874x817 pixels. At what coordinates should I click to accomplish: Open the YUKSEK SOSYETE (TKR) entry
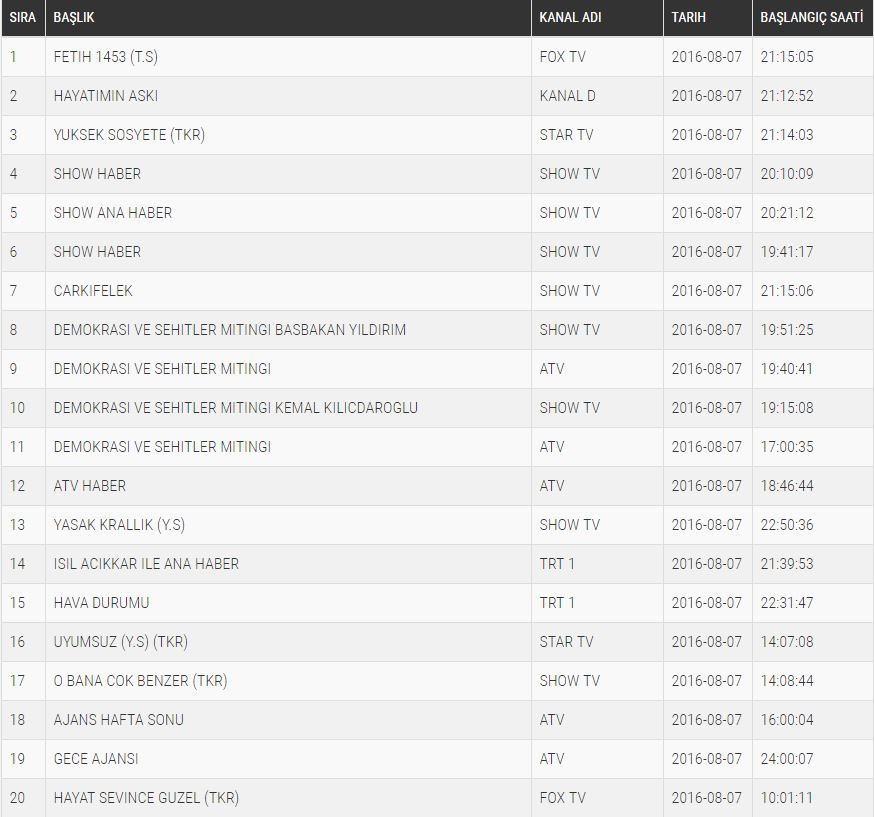[x=129, y=135]
